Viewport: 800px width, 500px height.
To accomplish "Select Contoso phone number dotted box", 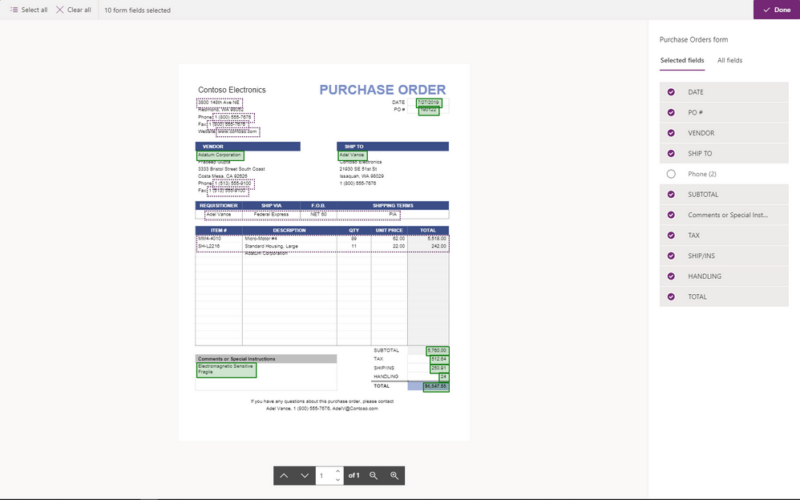I will click(233, 117).
